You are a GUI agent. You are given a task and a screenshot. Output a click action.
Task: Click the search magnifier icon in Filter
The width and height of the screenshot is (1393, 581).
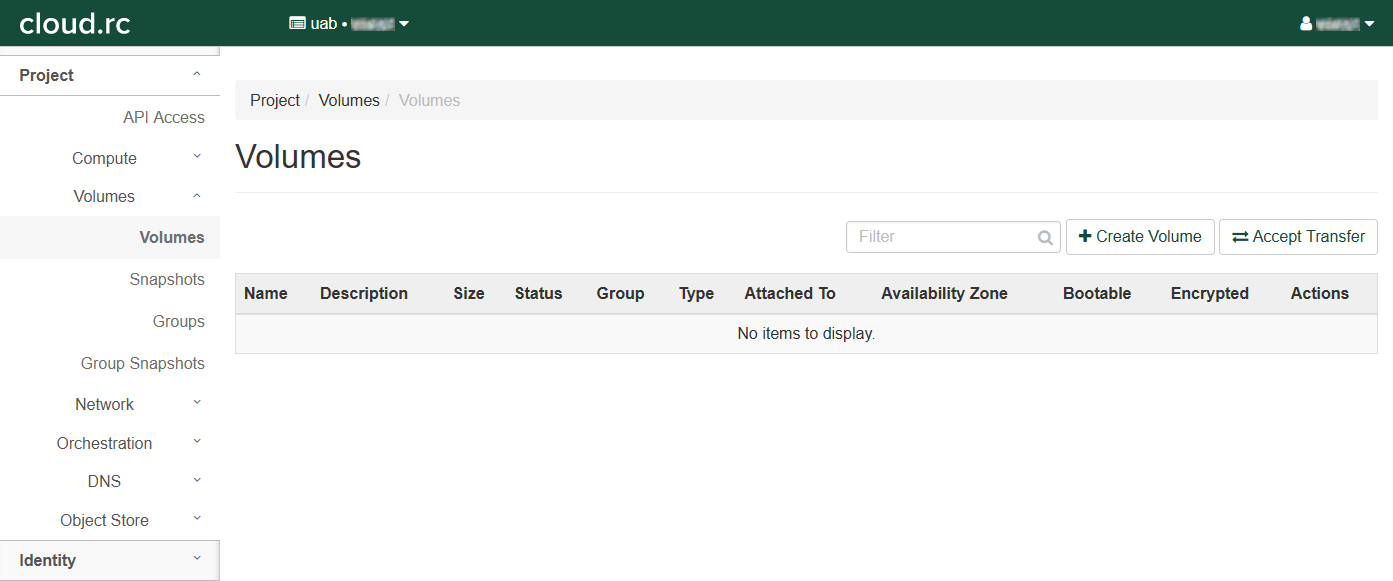[1045, 238]
